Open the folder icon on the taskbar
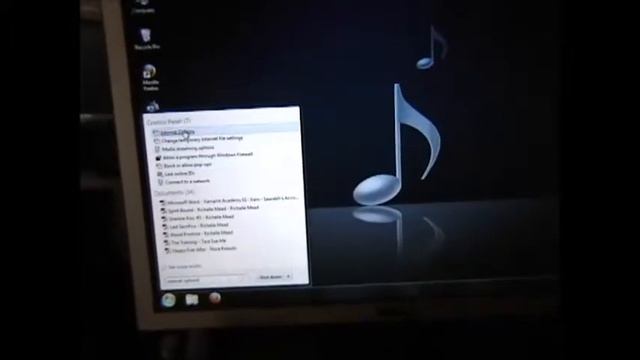The height and width of the screenshot is (360, 640). (x=192, y=300)
